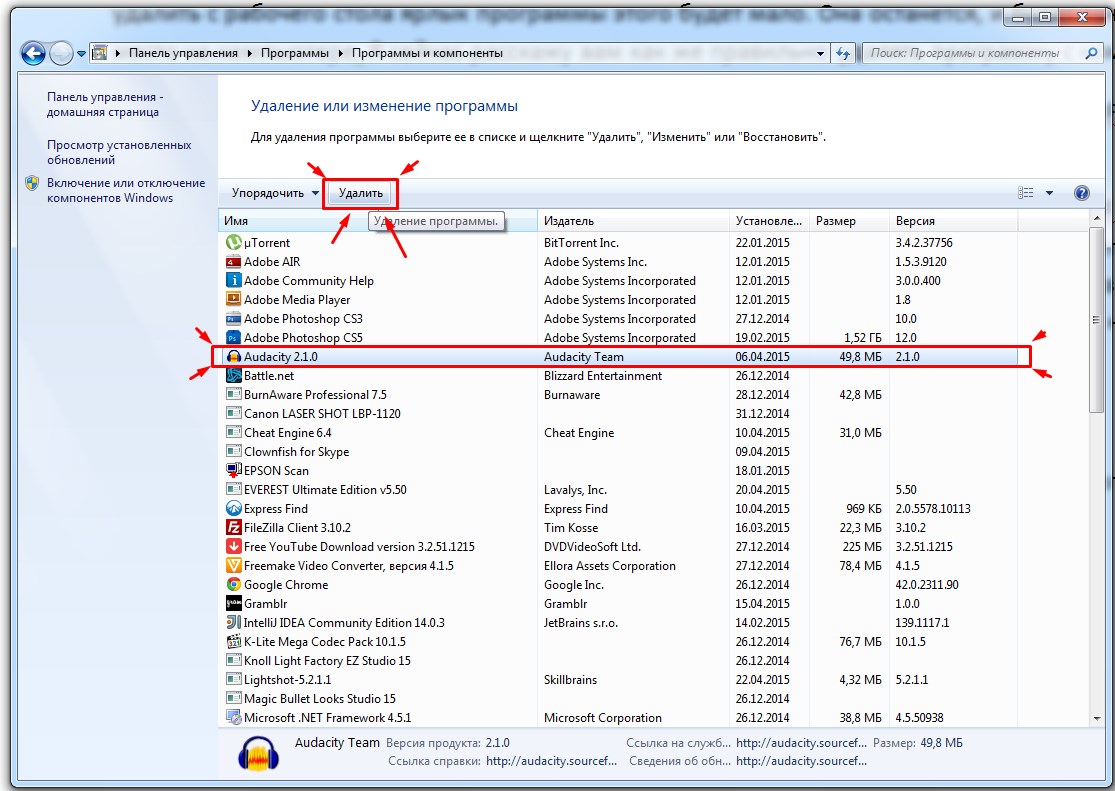Click the Панель управления breadcrumb
Viewport: 1115px width, 791px height.
183,53
